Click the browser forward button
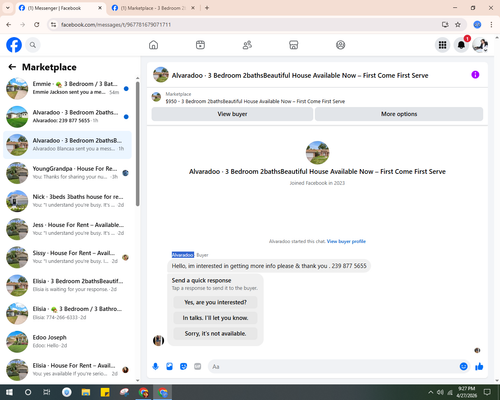Viewport: 500px width, 400px height. (23, 25)
